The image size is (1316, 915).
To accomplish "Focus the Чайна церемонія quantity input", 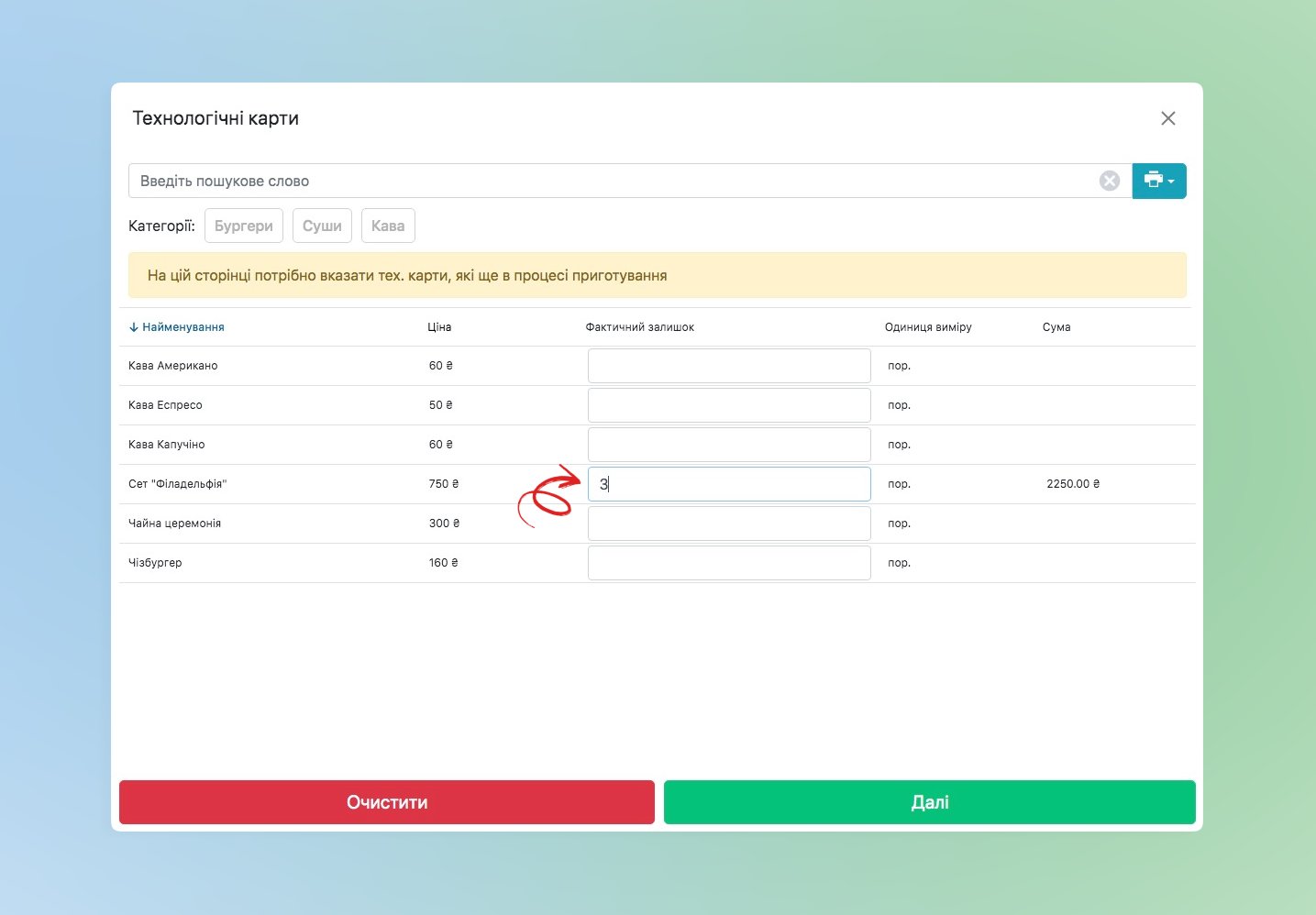I will 728,524.
